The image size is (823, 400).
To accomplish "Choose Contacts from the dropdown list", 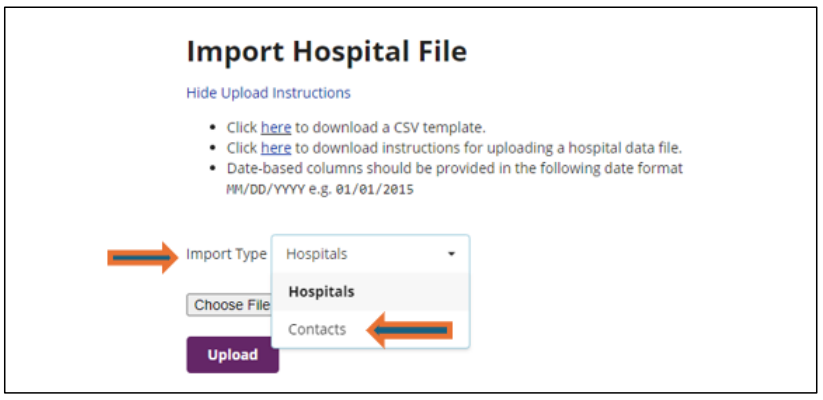I will click(317, 329).
